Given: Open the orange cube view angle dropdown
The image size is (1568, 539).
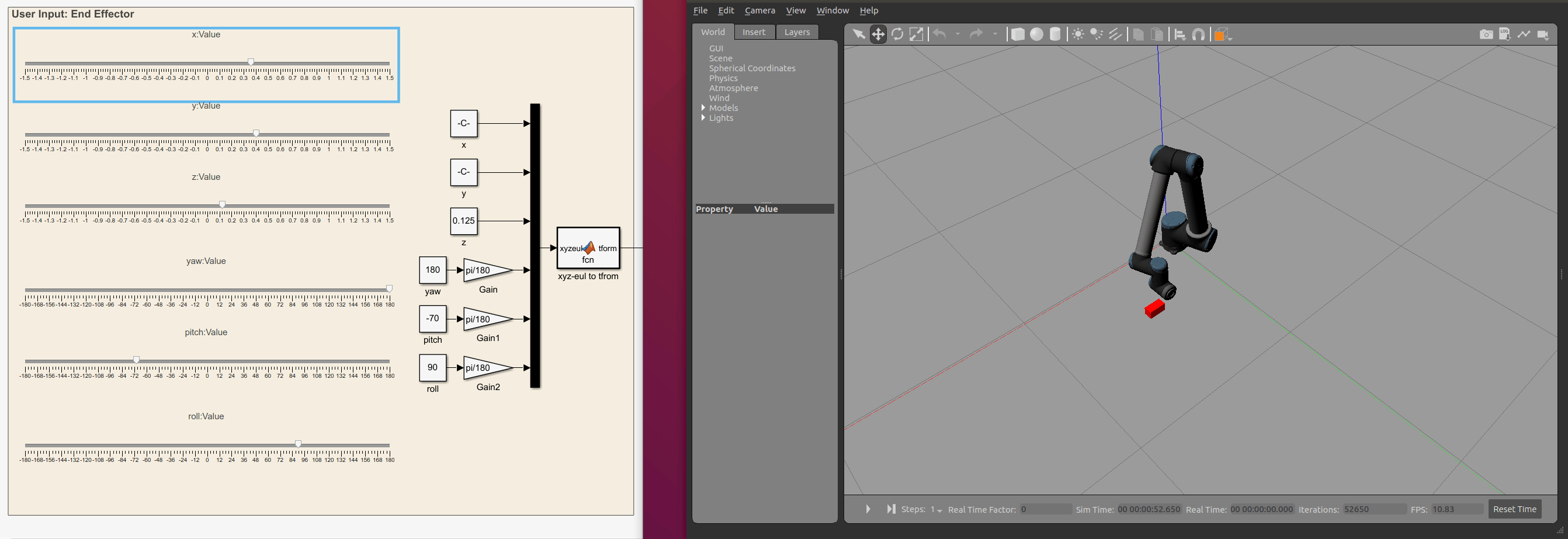Looking at the screenshot, I should 1222,34.
